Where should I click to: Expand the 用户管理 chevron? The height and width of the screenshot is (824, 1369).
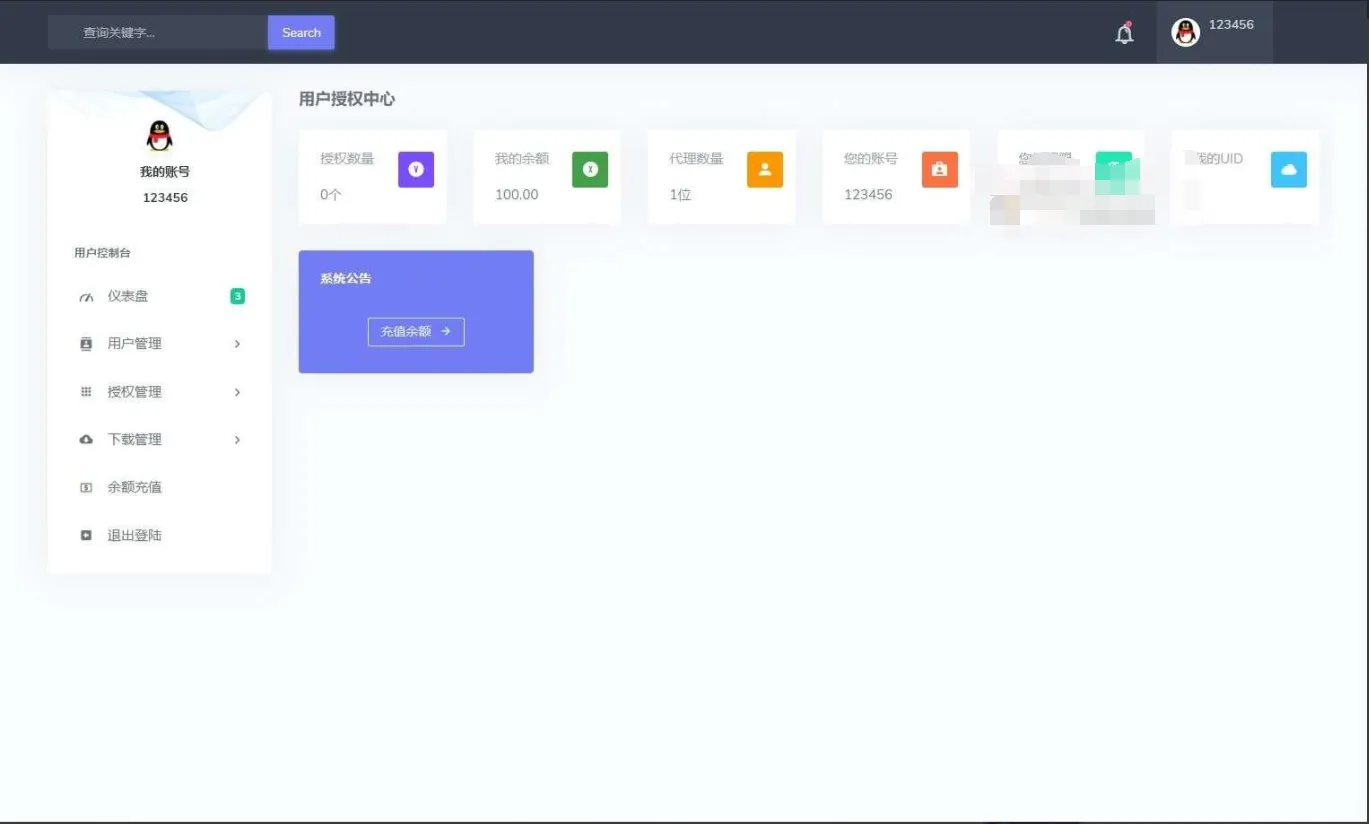237,344
